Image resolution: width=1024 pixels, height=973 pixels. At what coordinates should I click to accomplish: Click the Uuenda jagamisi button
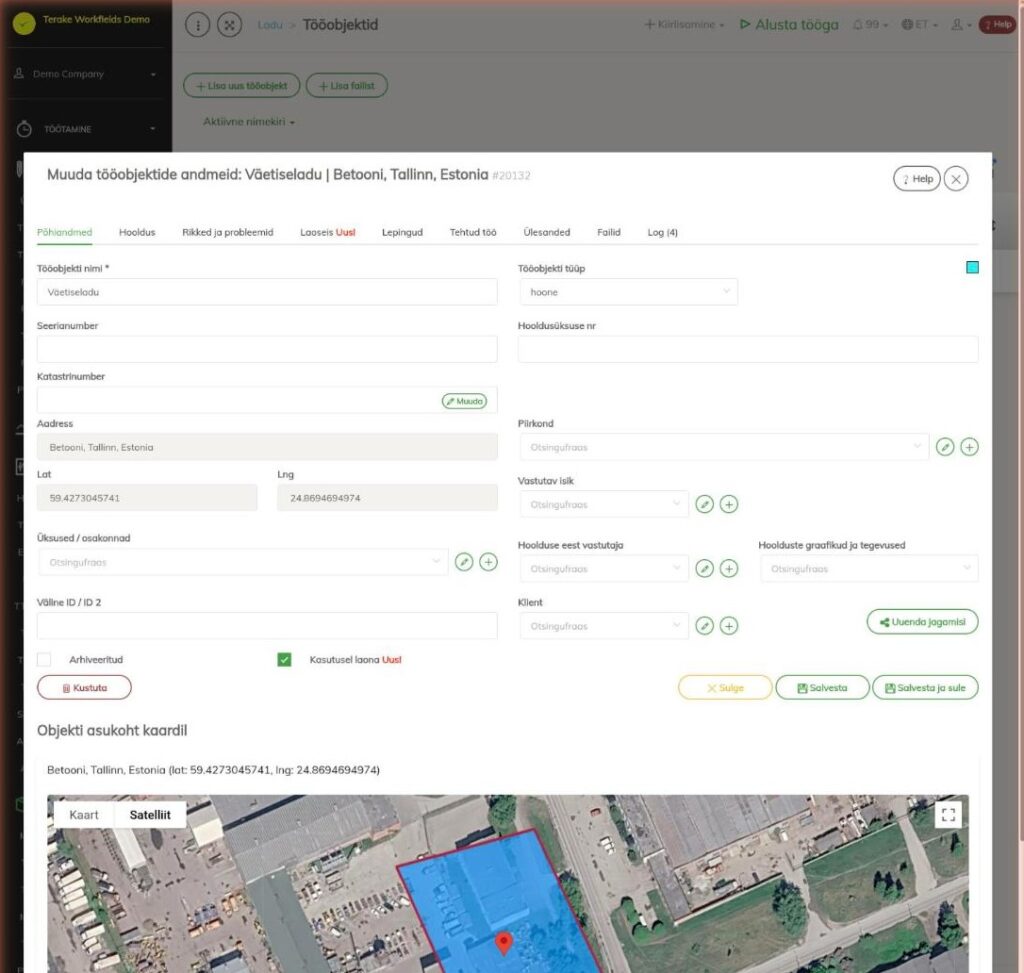[x=922, y=622]
